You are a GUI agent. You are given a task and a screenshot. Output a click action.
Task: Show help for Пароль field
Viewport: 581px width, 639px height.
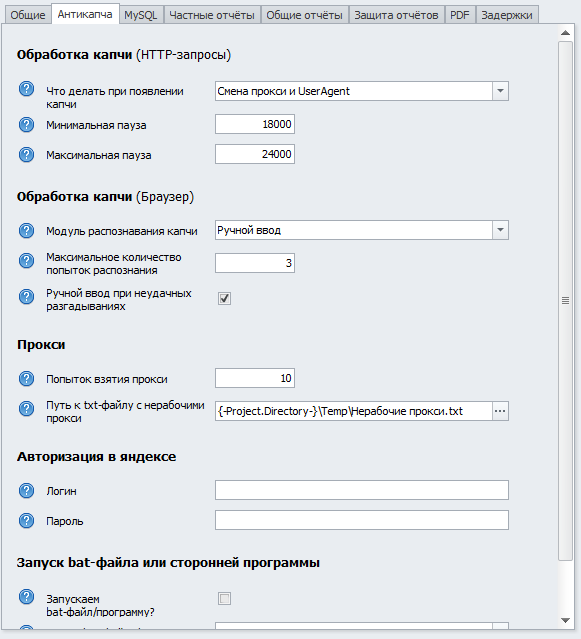(26, 520)
